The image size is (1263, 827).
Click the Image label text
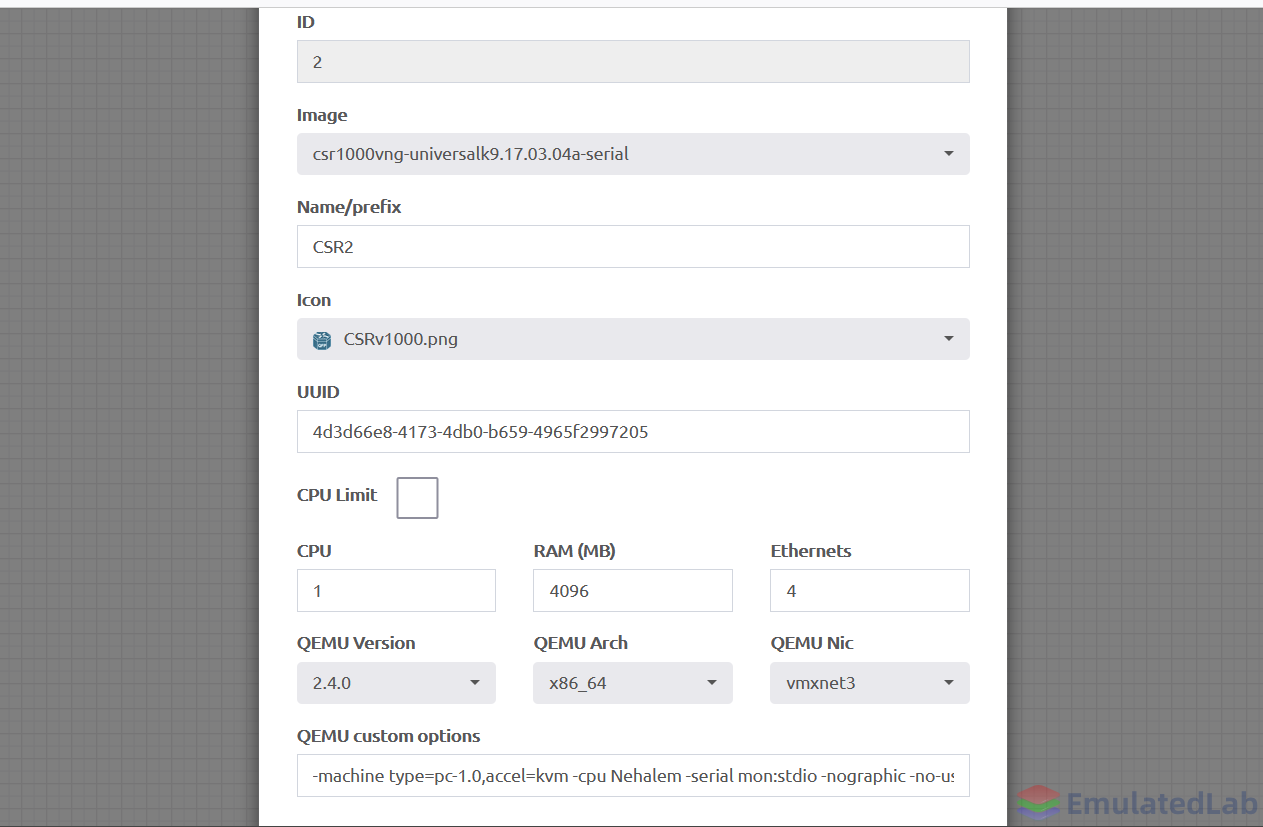point(322,115)
